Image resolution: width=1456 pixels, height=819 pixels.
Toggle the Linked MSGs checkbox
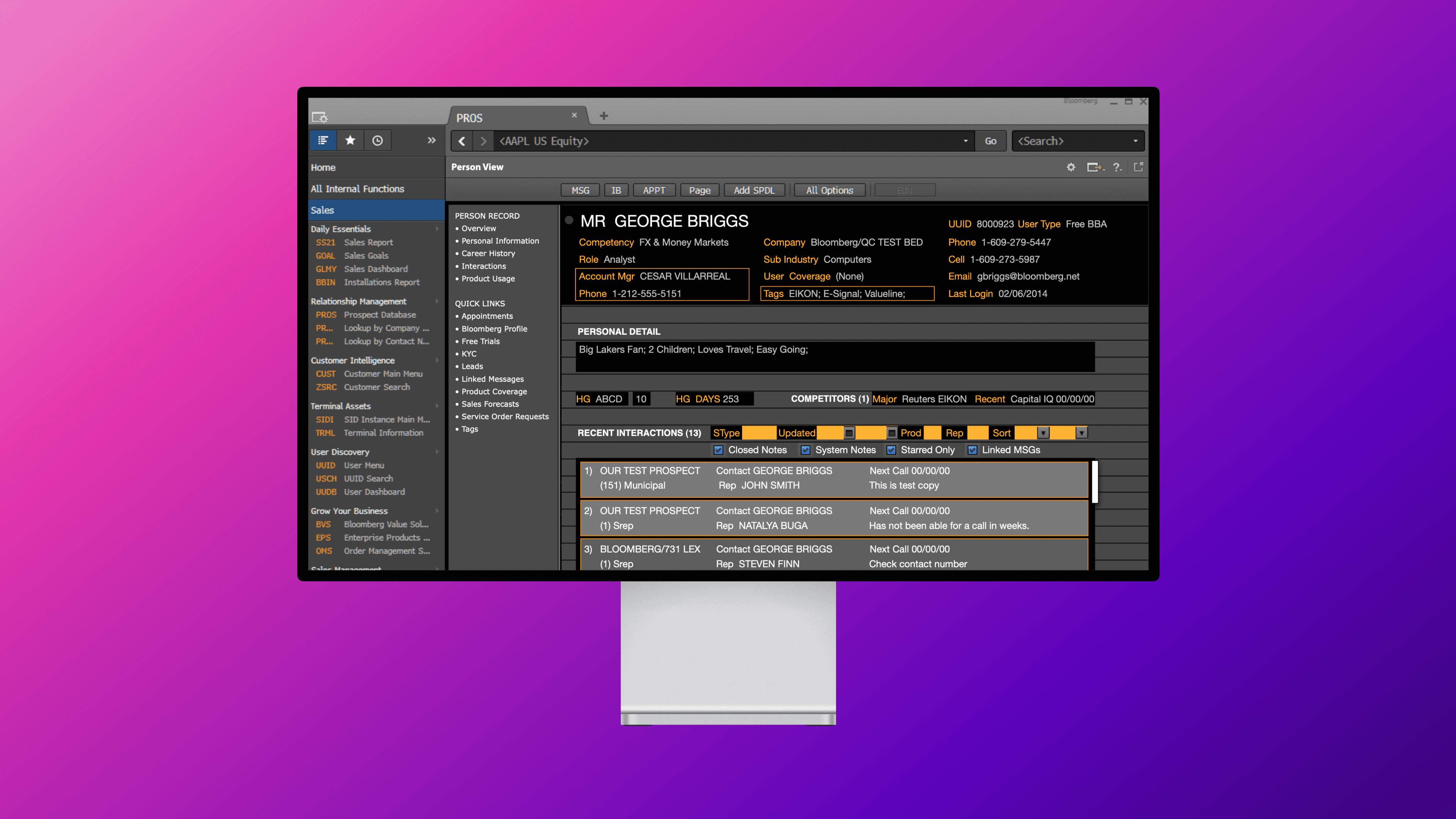point(972,450)
